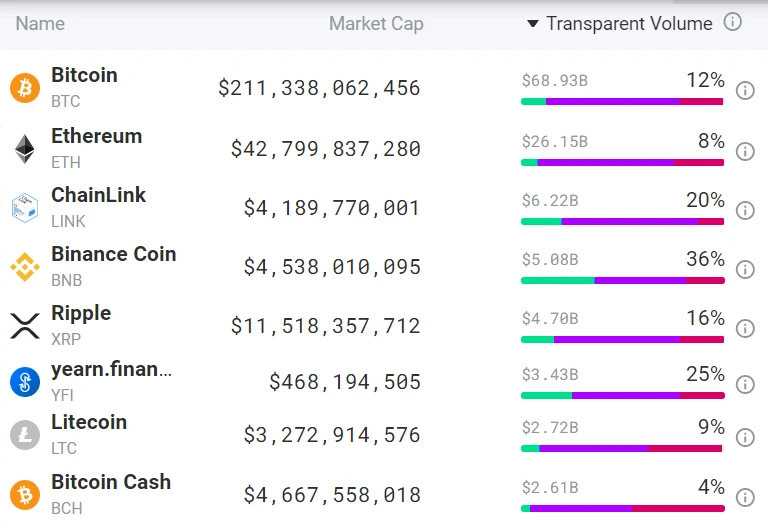Show volume info for Binance Coin row
Image resolution: width=768 pixels, height=532 pixels.
pos(745,270)
